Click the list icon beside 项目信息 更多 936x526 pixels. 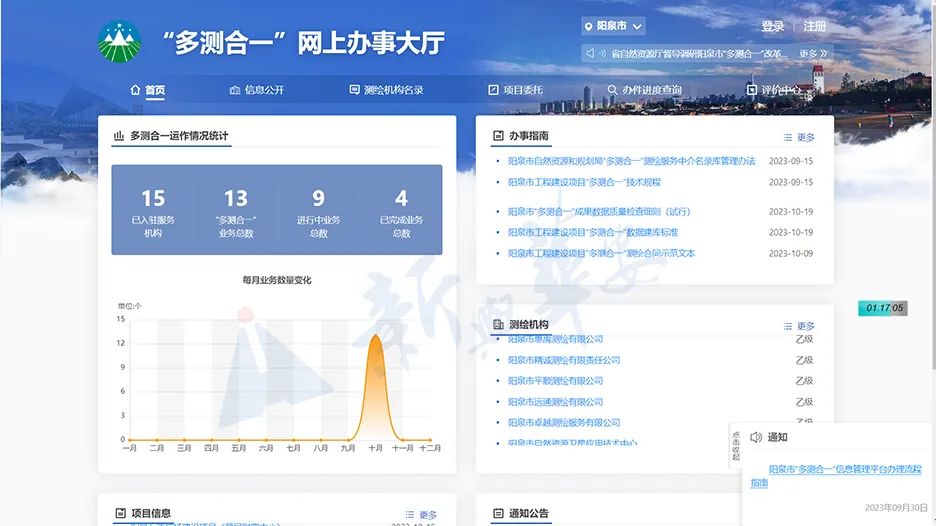[x=410, y=515]
